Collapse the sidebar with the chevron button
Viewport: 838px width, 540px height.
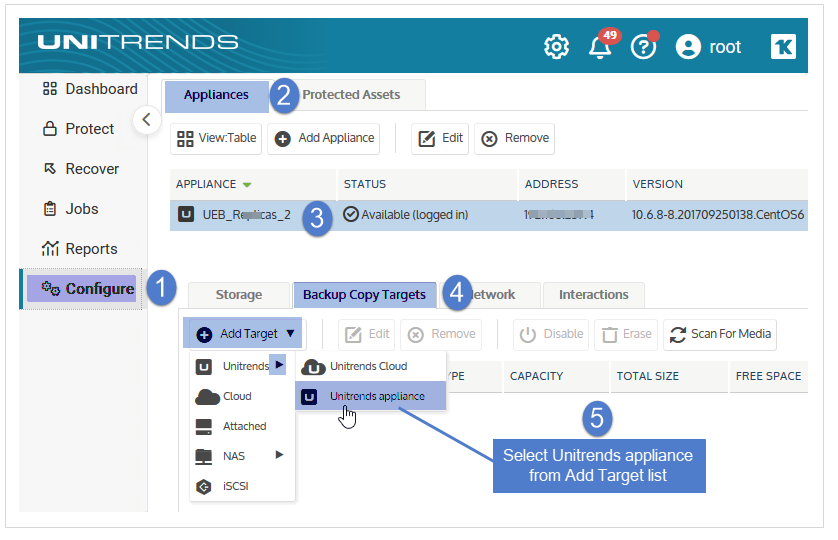click(x=147, y=119)
